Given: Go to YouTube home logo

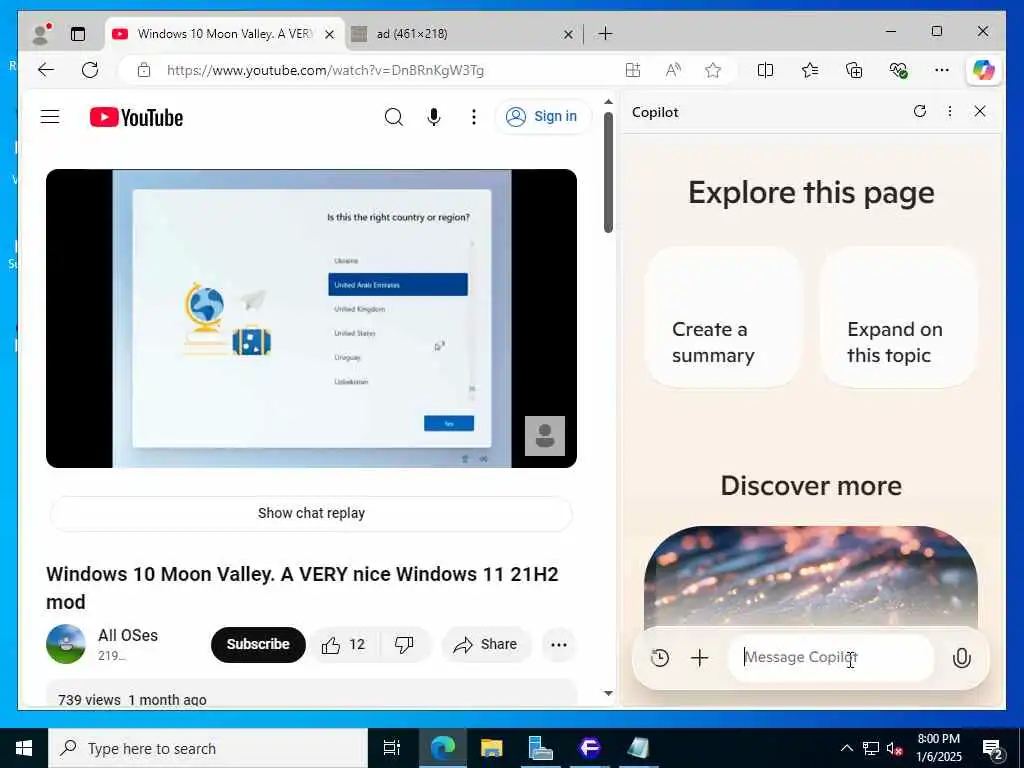Looking at the screenshot, I should pyautogui.click(x=136, y=118).
